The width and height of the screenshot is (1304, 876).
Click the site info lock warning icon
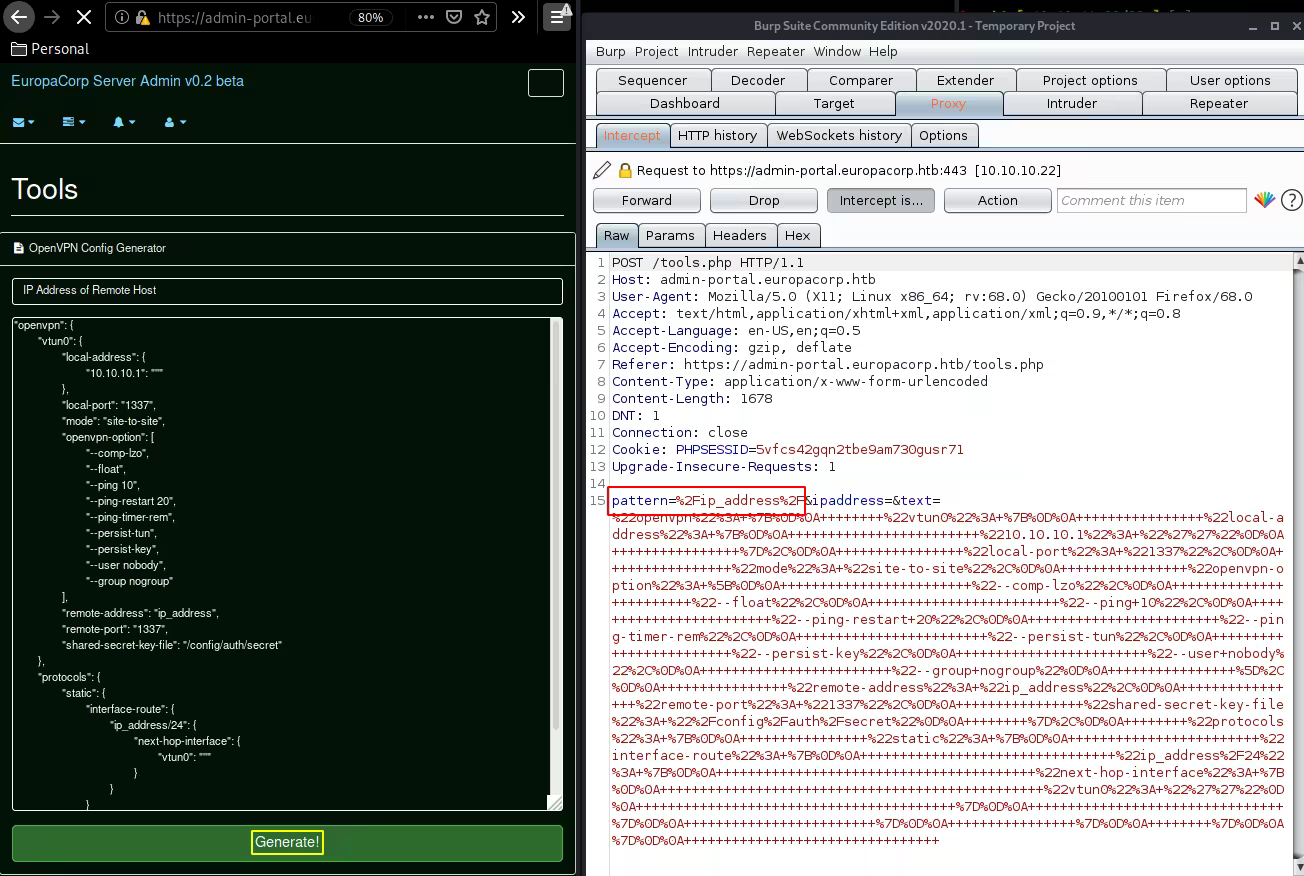coord(142,18)
